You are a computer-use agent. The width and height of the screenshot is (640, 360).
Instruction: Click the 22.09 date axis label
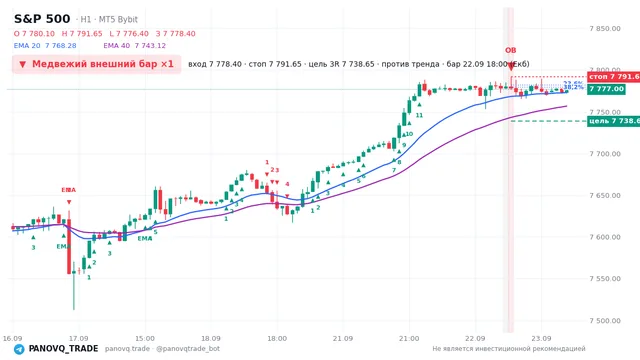[475, 338]
